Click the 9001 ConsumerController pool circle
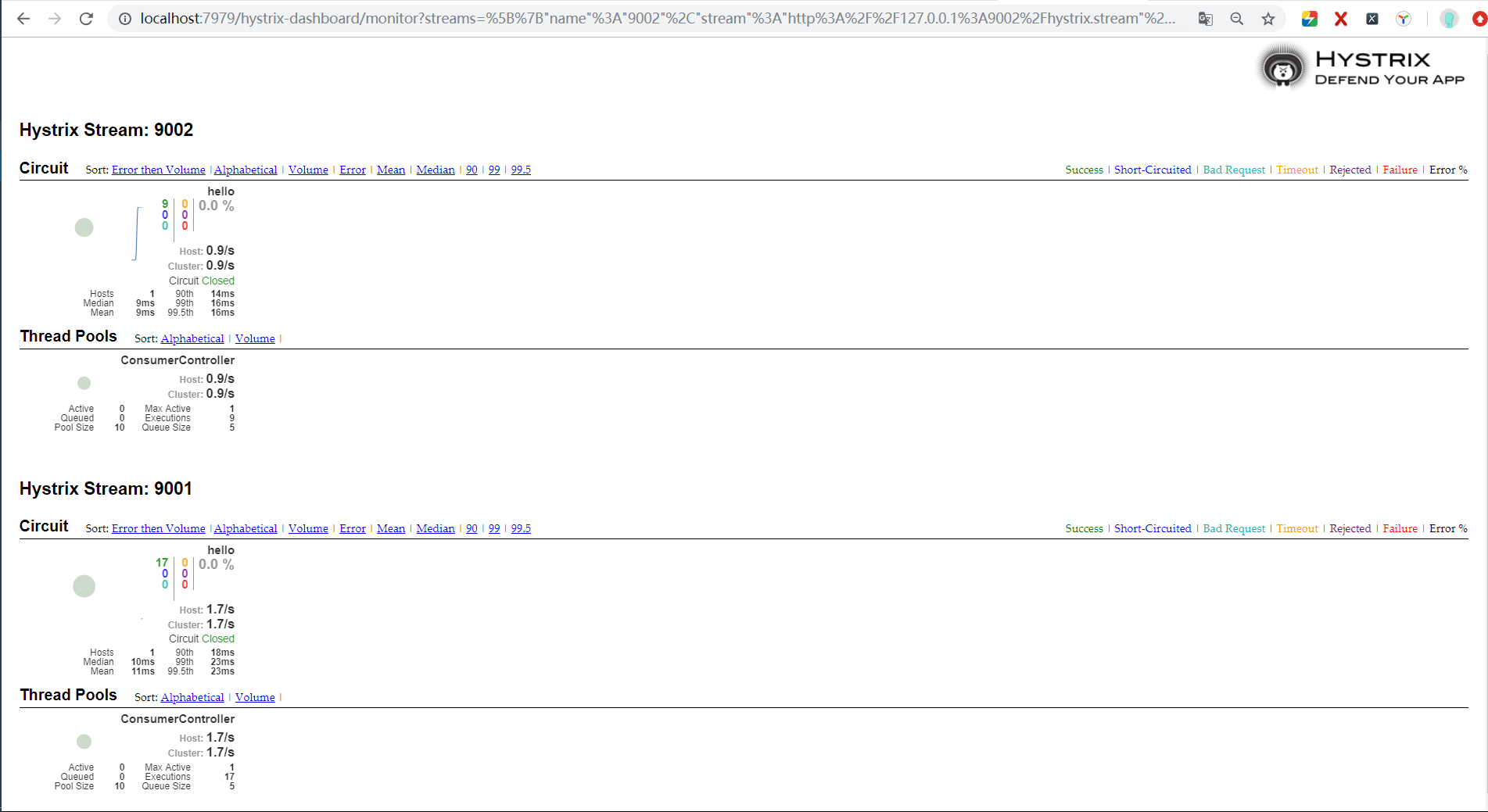 [84, 741]
